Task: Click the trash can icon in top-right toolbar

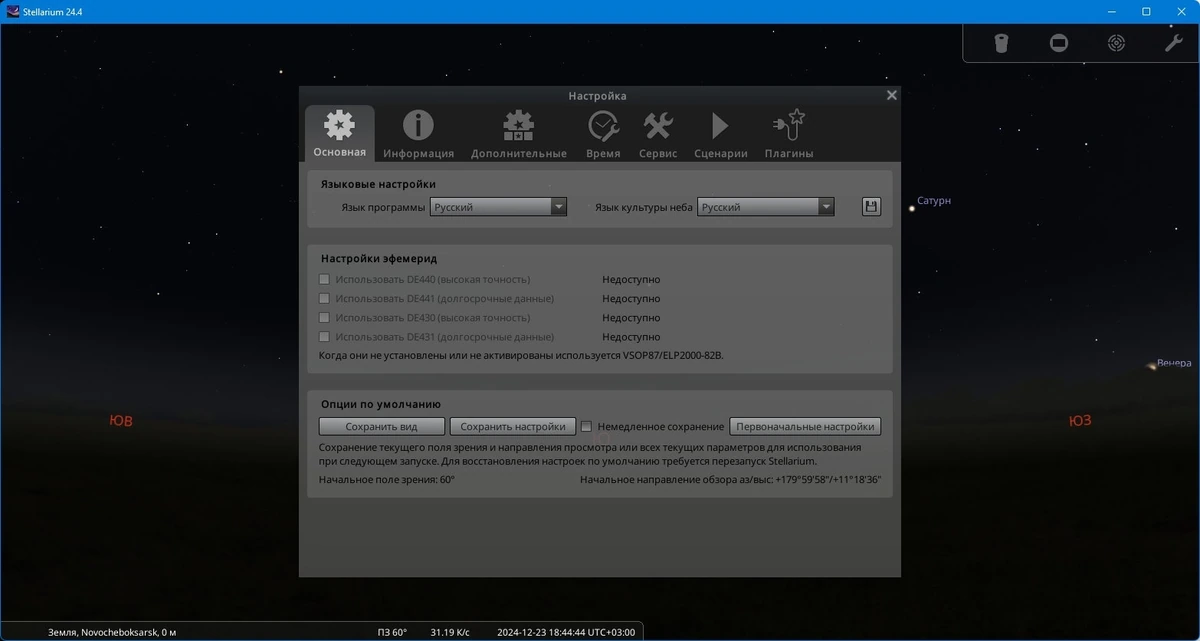Action: (1001, 43)
